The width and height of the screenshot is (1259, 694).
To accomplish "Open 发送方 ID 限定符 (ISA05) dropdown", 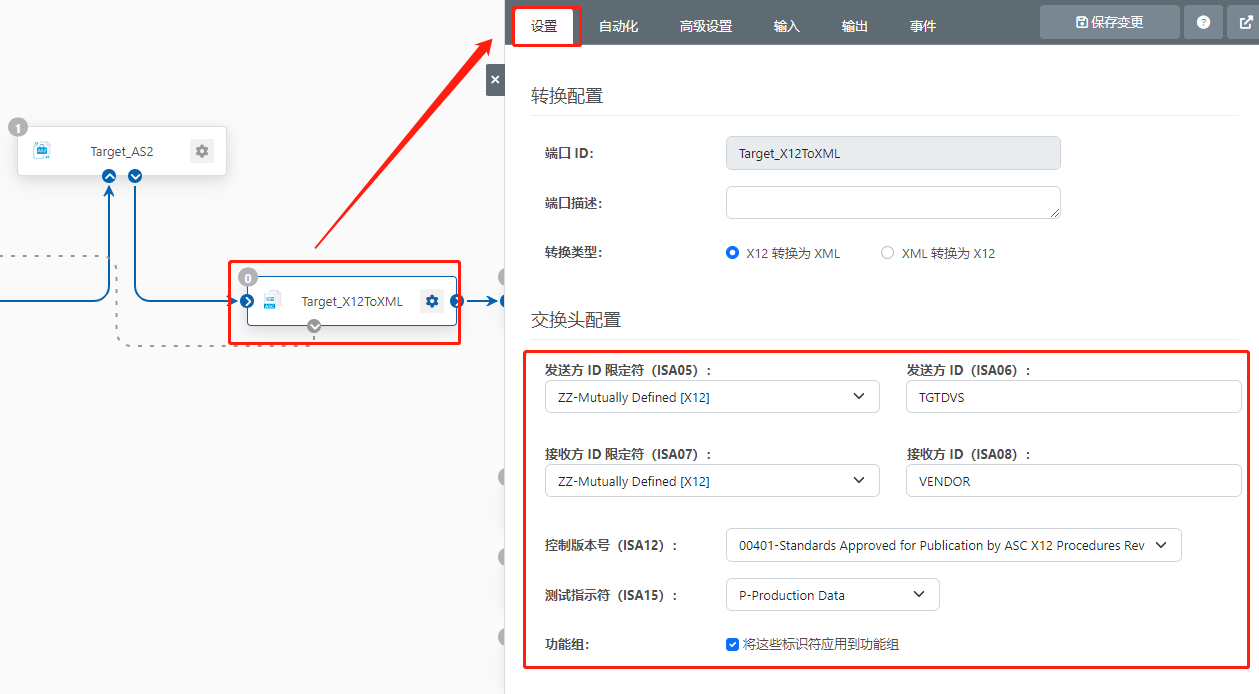I will tap(711, 397).
